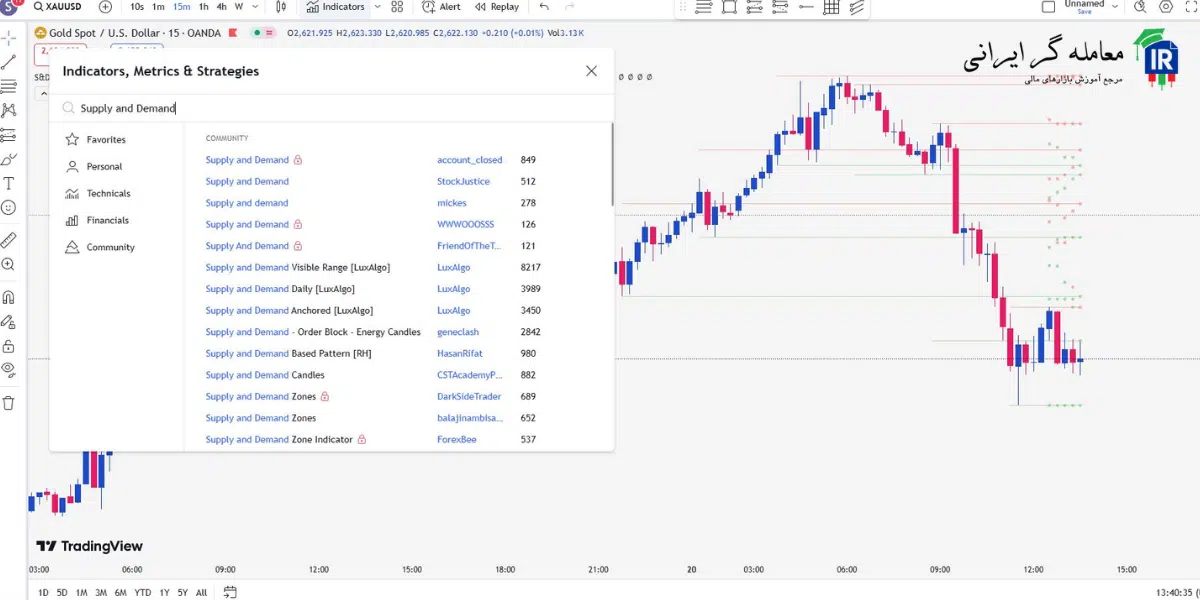Screen dimensions: 1200x600
Task: Open the emoji icons tool
Action: 9,208
